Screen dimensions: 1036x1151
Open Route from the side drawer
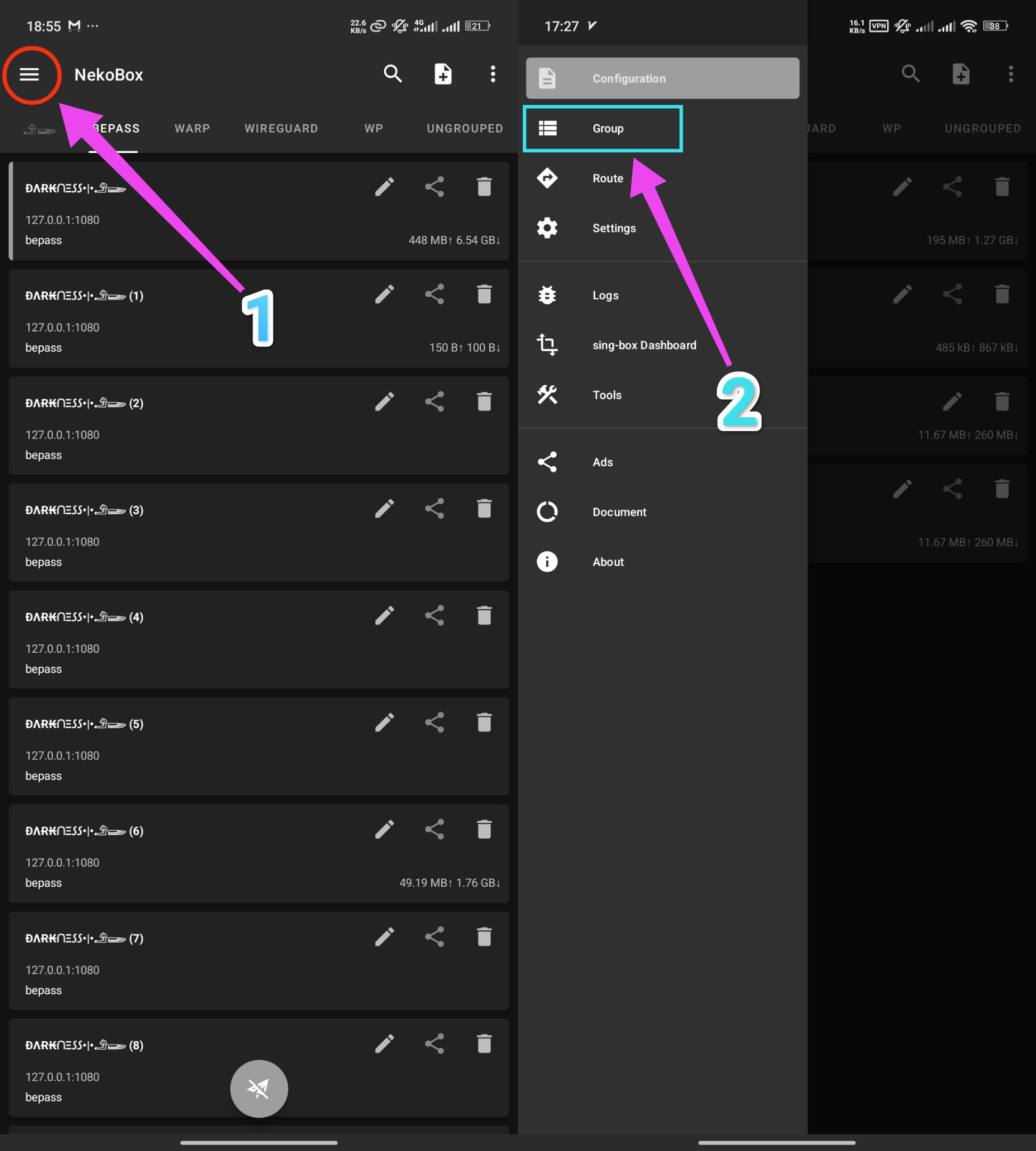click(x=607, y=178)
